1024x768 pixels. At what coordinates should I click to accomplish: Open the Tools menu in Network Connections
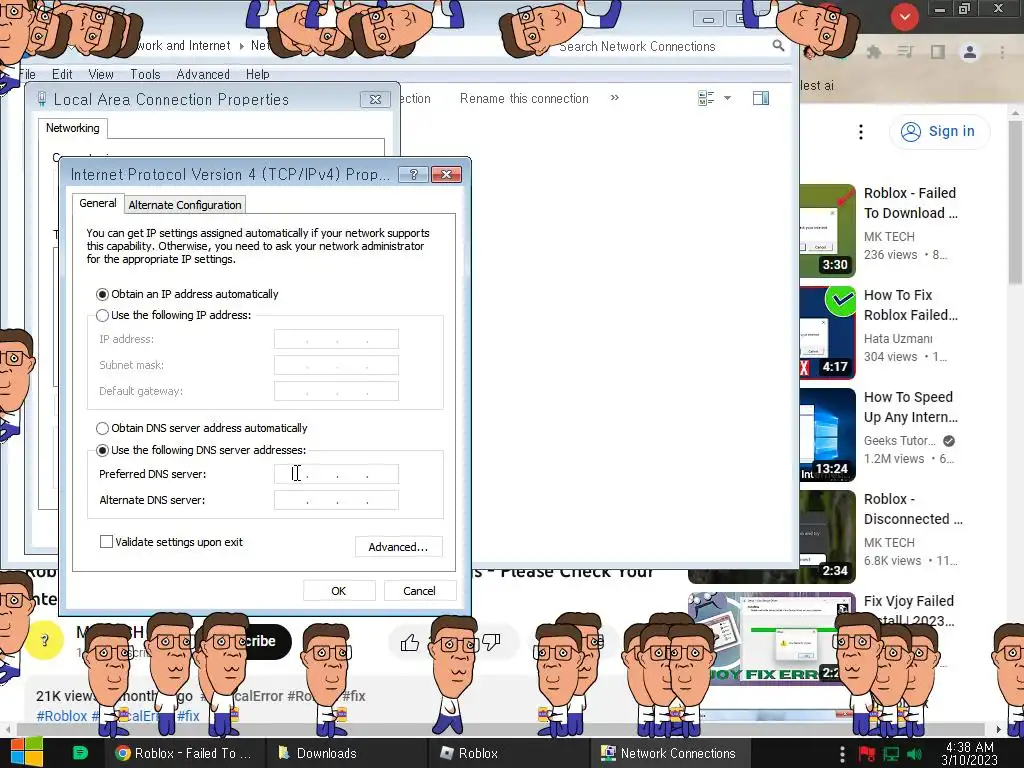145,74
